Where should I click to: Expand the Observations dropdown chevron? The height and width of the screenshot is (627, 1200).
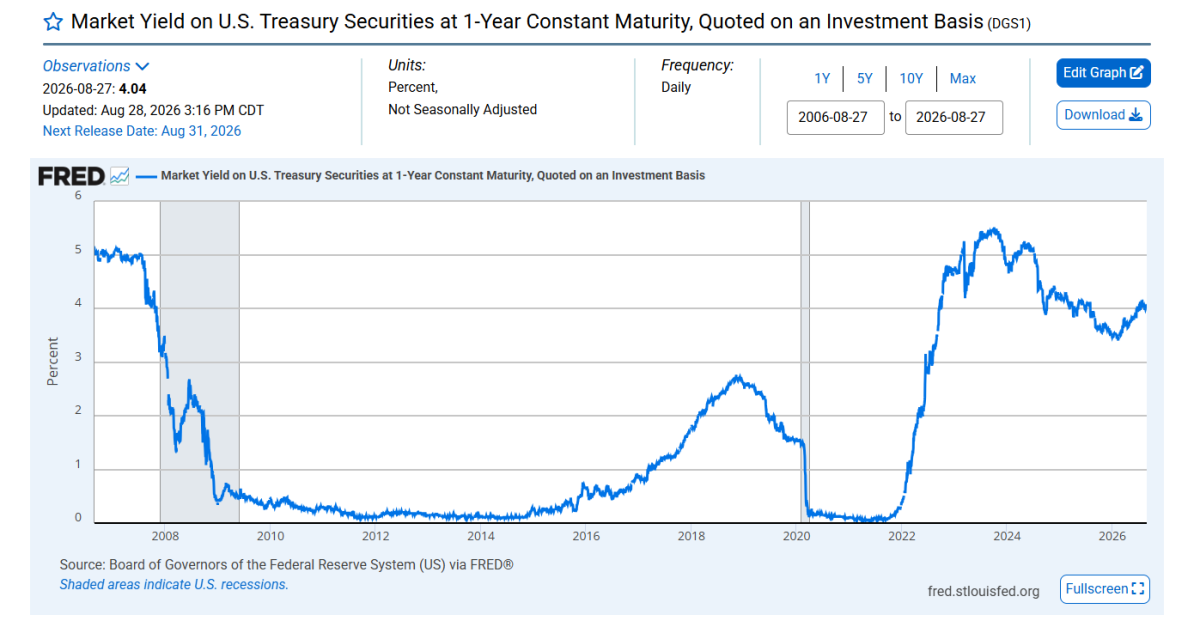pos(142,67)
